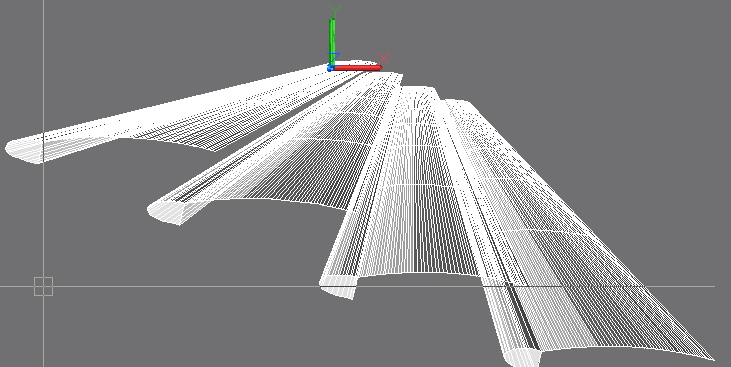Select the leftmost blade's rounded tip cap
The width and height of the screenshot is (731, 367).
[23, 150]
